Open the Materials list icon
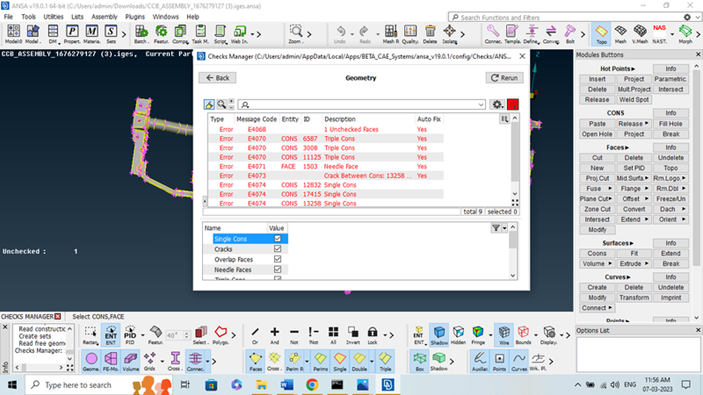Viewport: 703px width, 395px height. click(x=91, y=34)
